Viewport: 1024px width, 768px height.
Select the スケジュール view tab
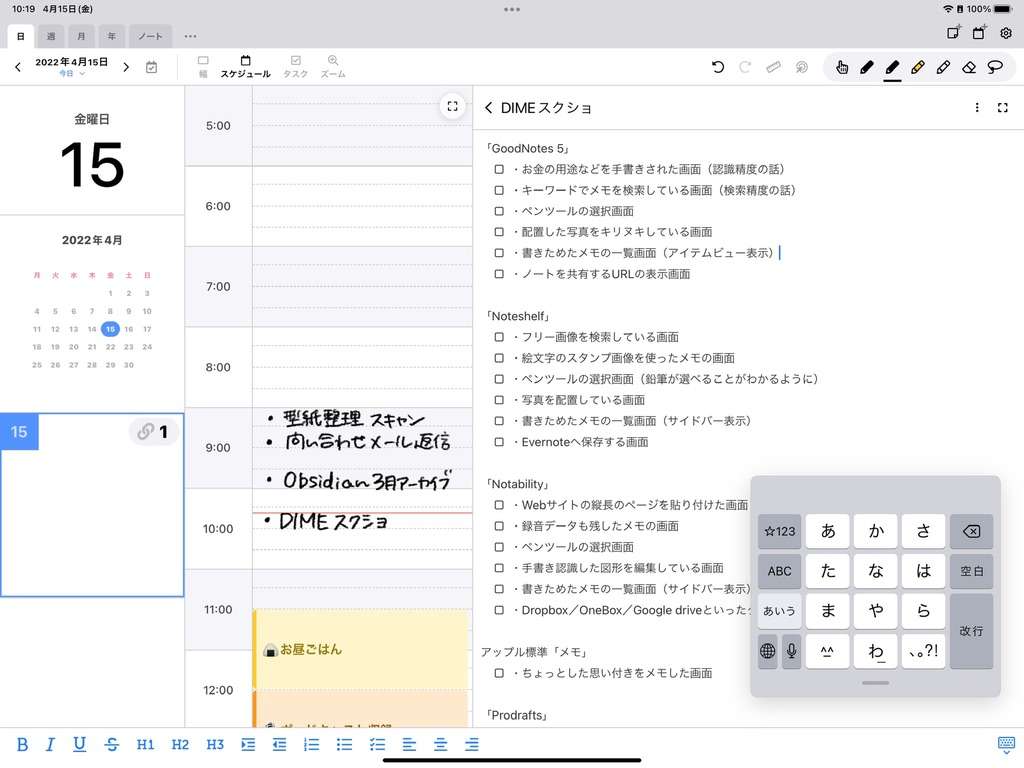click(246, 67)
